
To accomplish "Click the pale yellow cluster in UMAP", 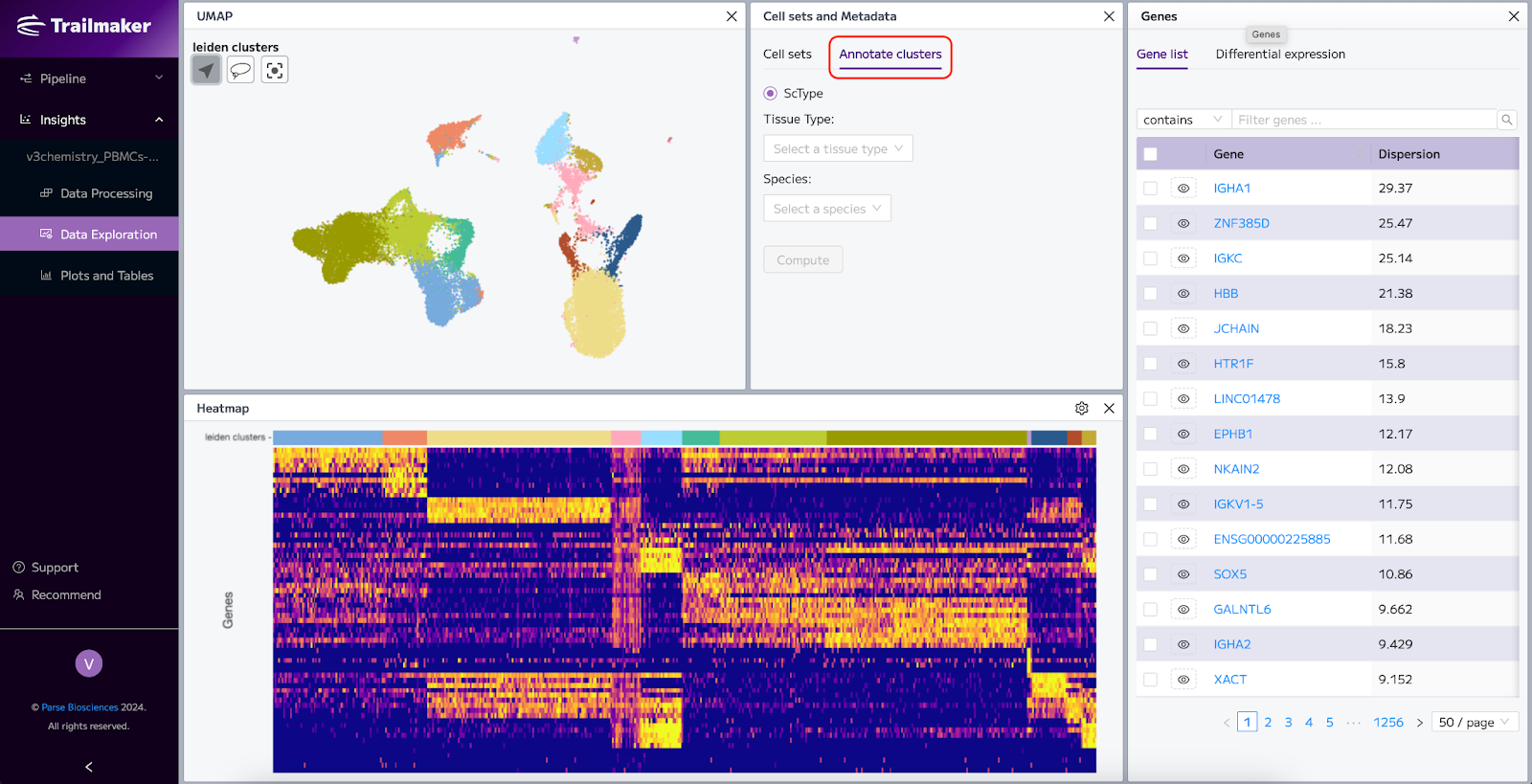I will tap(595, 316).
